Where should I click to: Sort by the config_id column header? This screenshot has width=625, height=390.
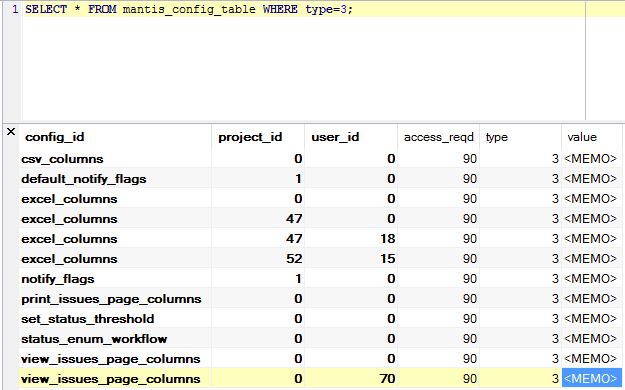point(115,137)
